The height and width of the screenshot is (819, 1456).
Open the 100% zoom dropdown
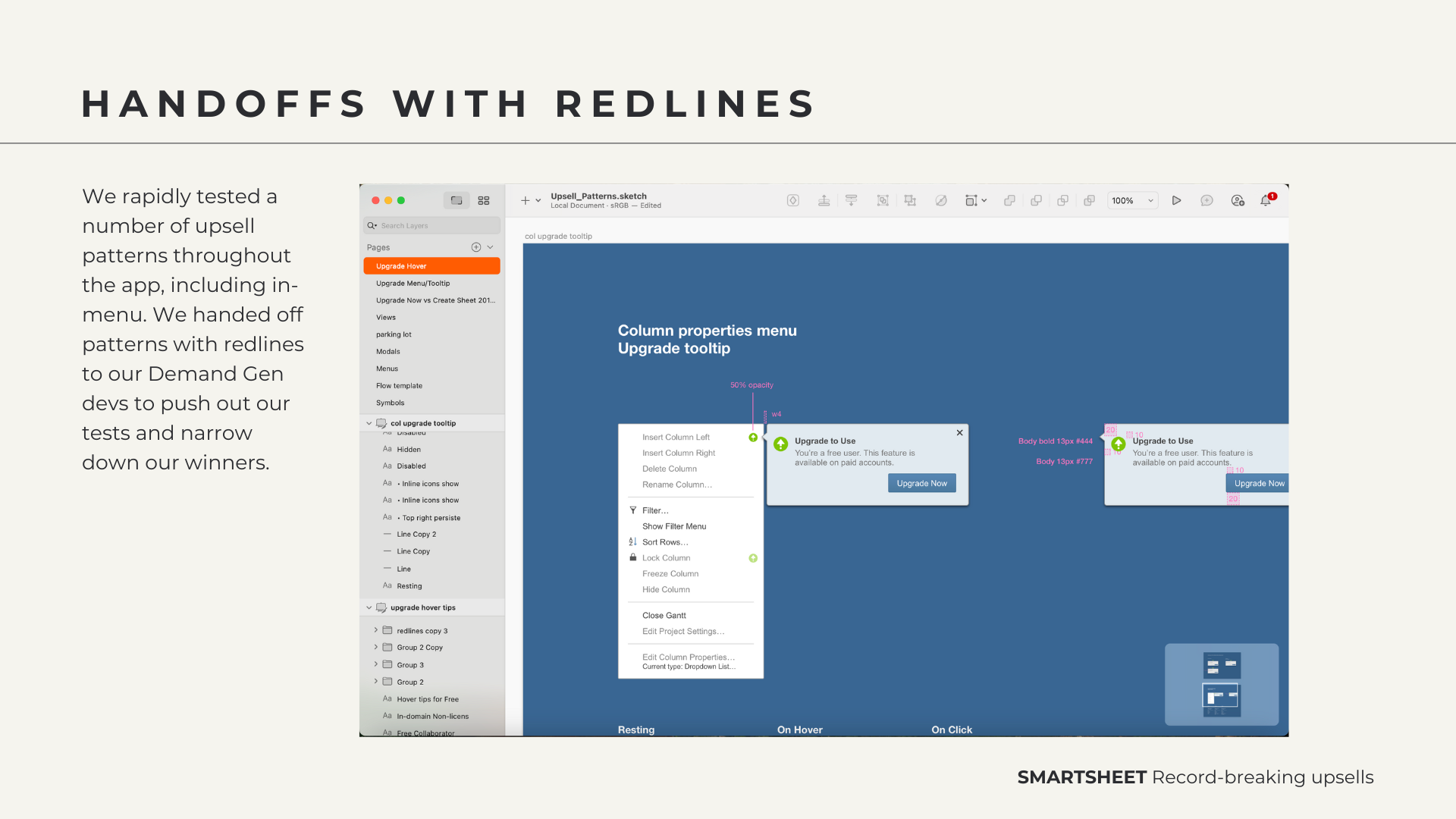1132,200
